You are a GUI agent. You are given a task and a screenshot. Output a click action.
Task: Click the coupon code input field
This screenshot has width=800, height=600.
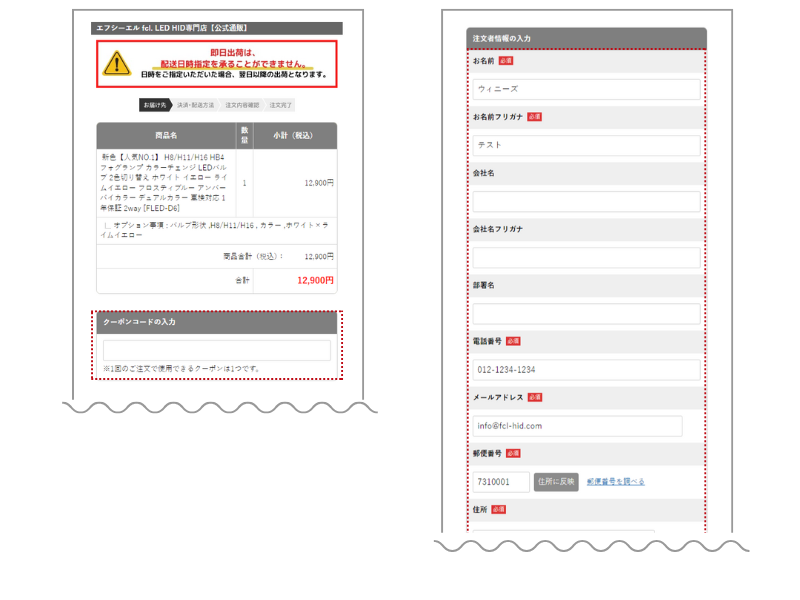tap(216, 350)
